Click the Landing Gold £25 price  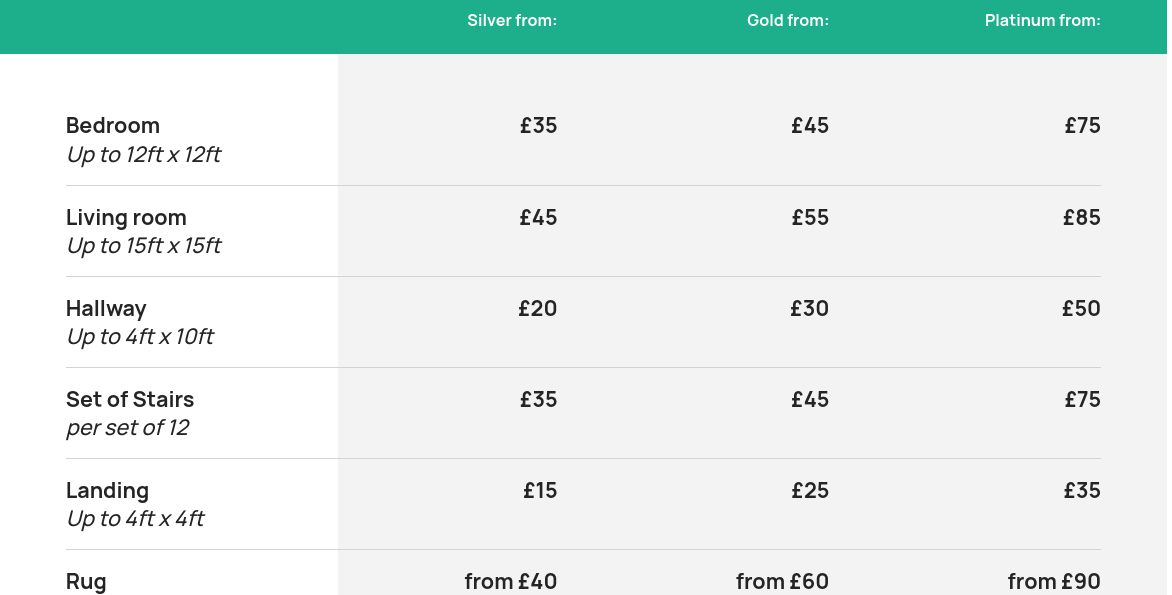click(x=810, y=490)
